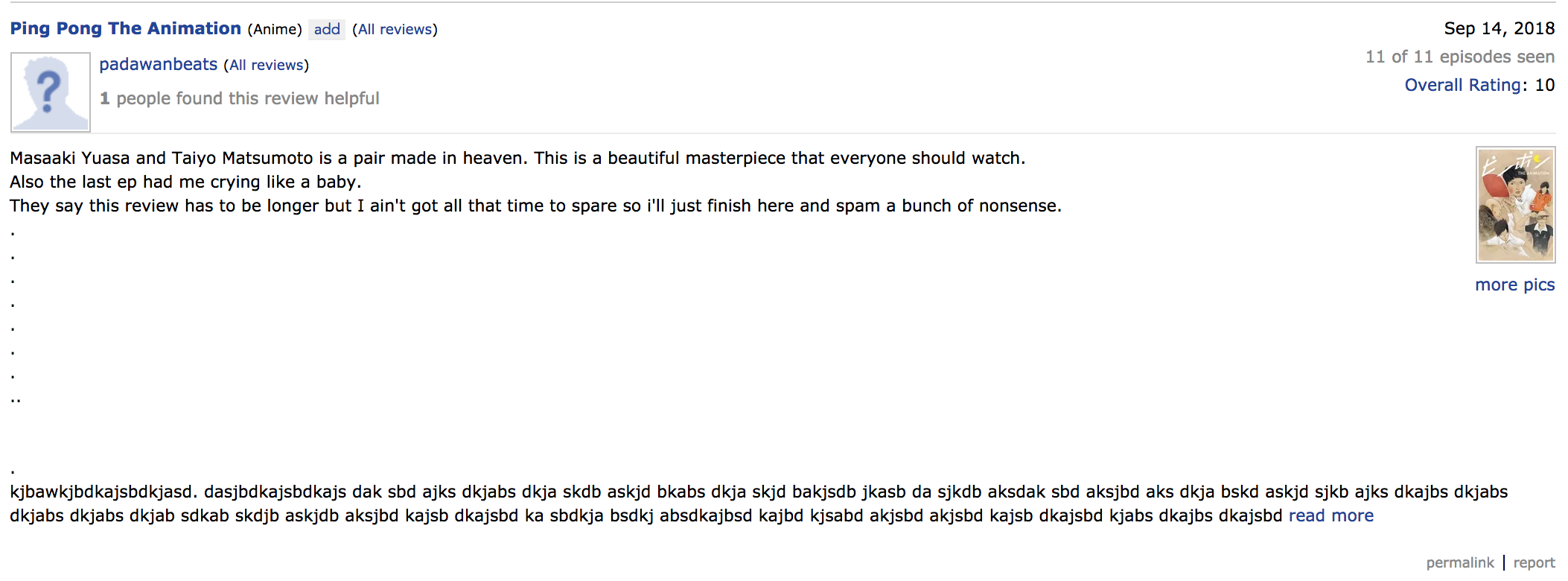Follow the more pics link
The height and width of the screenshot is (581, 1568).
pyautogui.click(x=1514, y=285)
